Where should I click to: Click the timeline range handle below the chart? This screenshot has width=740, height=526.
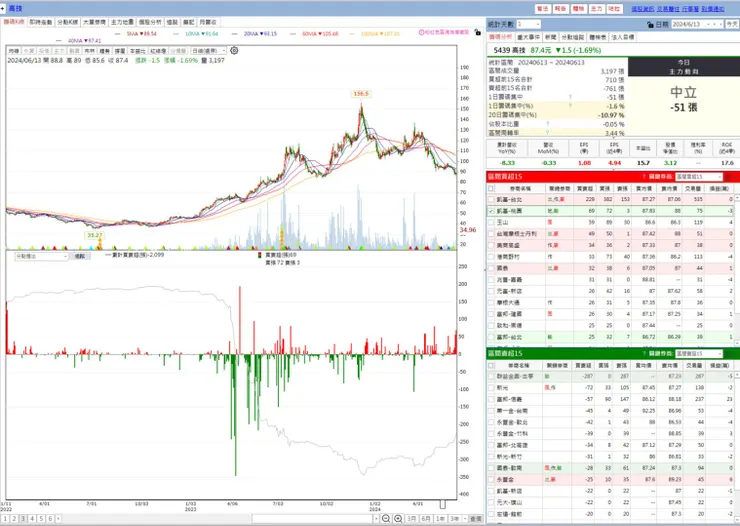443,504
